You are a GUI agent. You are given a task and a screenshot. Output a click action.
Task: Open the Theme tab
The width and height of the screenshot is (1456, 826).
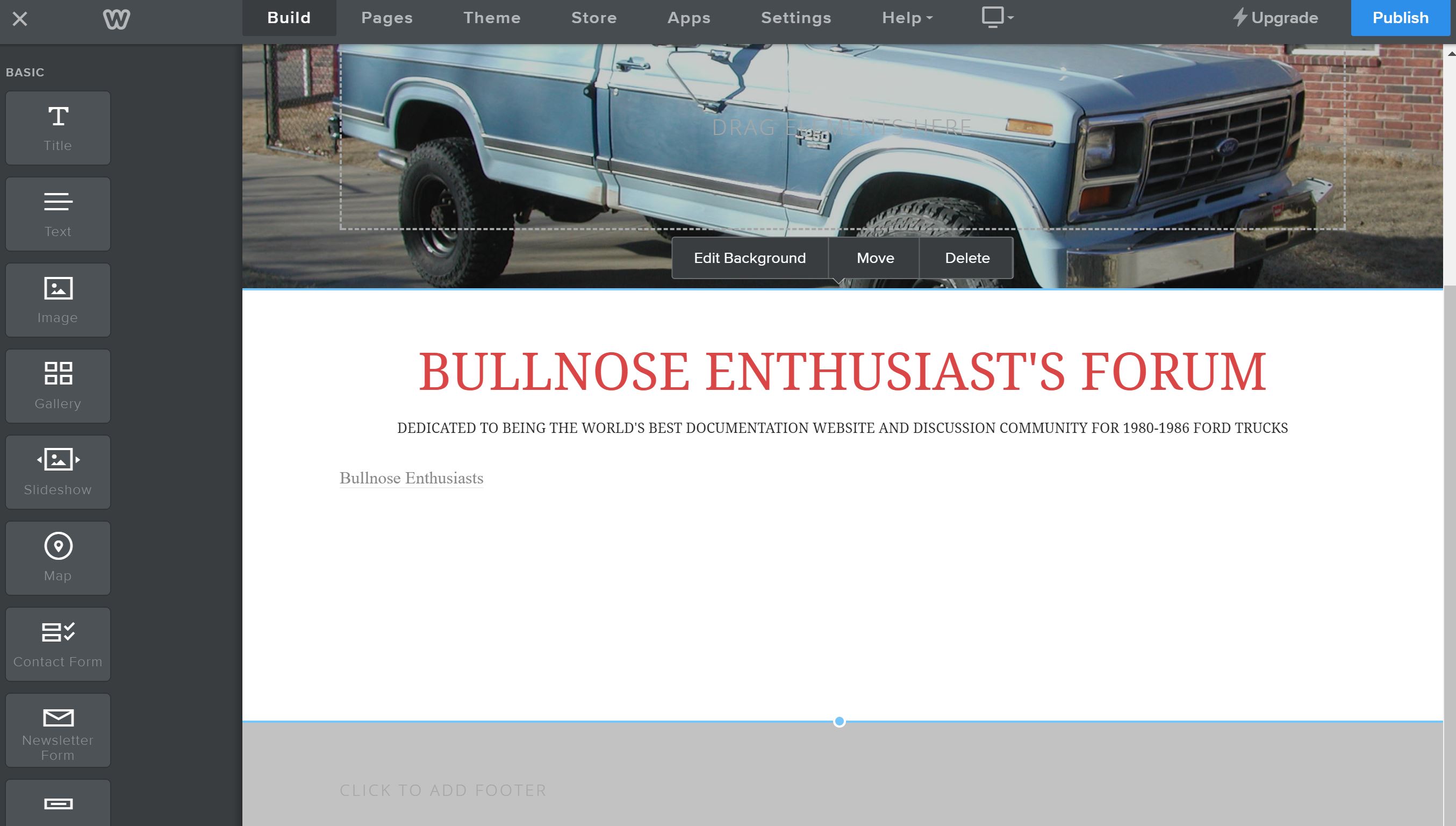tap(492, 18)
